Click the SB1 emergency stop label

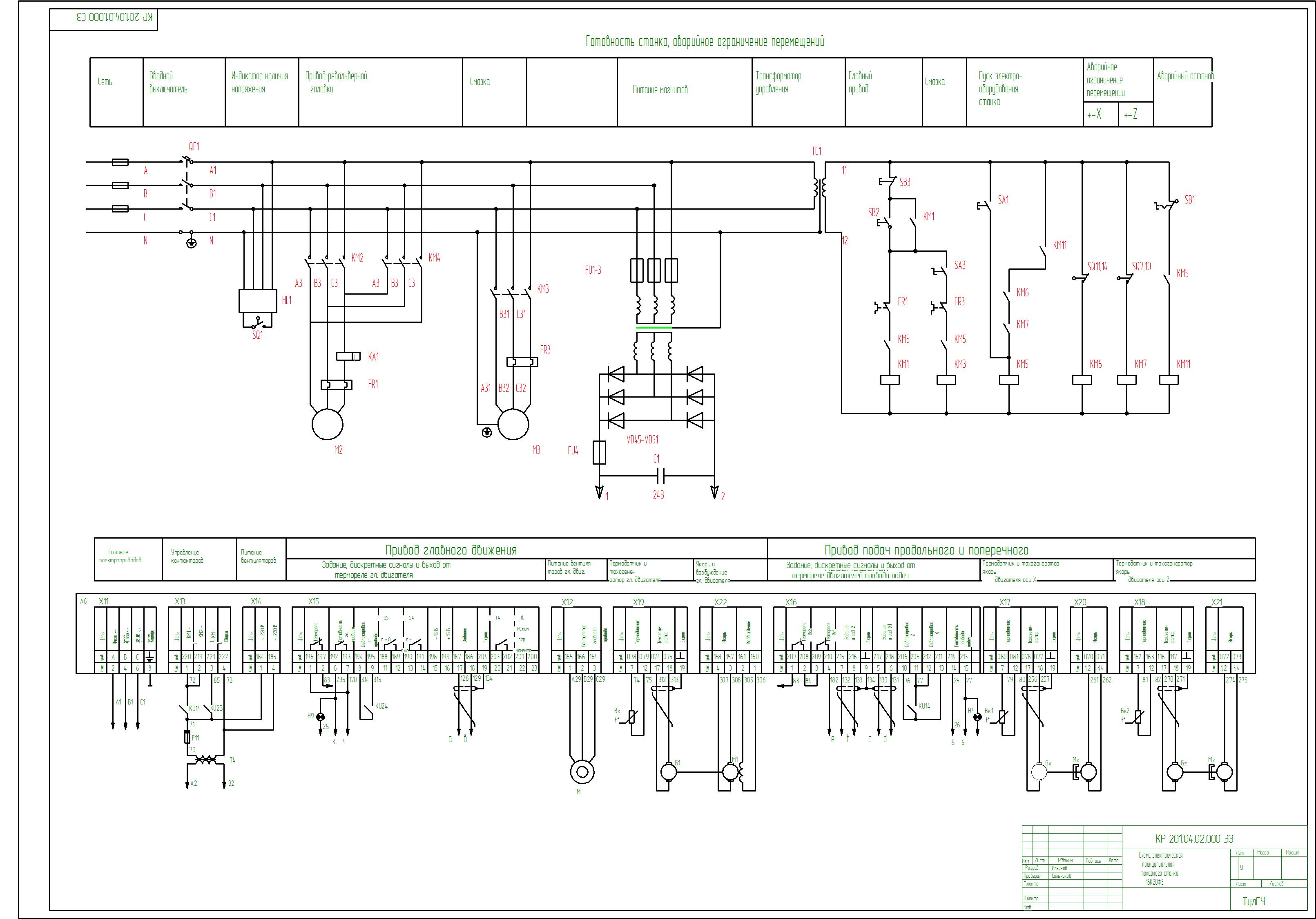[1190, 200]
